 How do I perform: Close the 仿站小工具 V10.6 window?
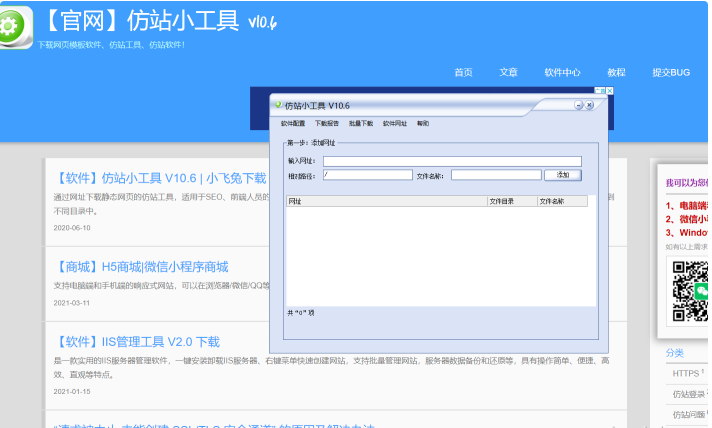click(589, 105)
